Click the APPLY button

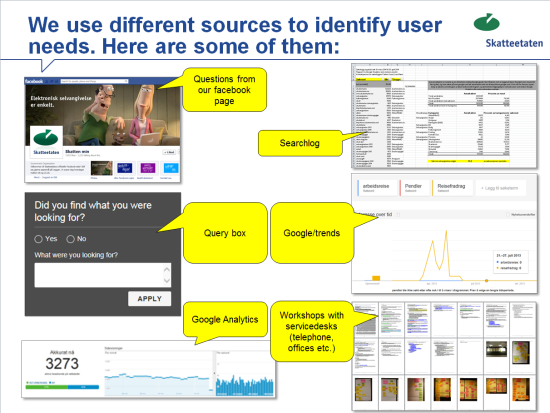pyautogui.click(x=149, y=299)
